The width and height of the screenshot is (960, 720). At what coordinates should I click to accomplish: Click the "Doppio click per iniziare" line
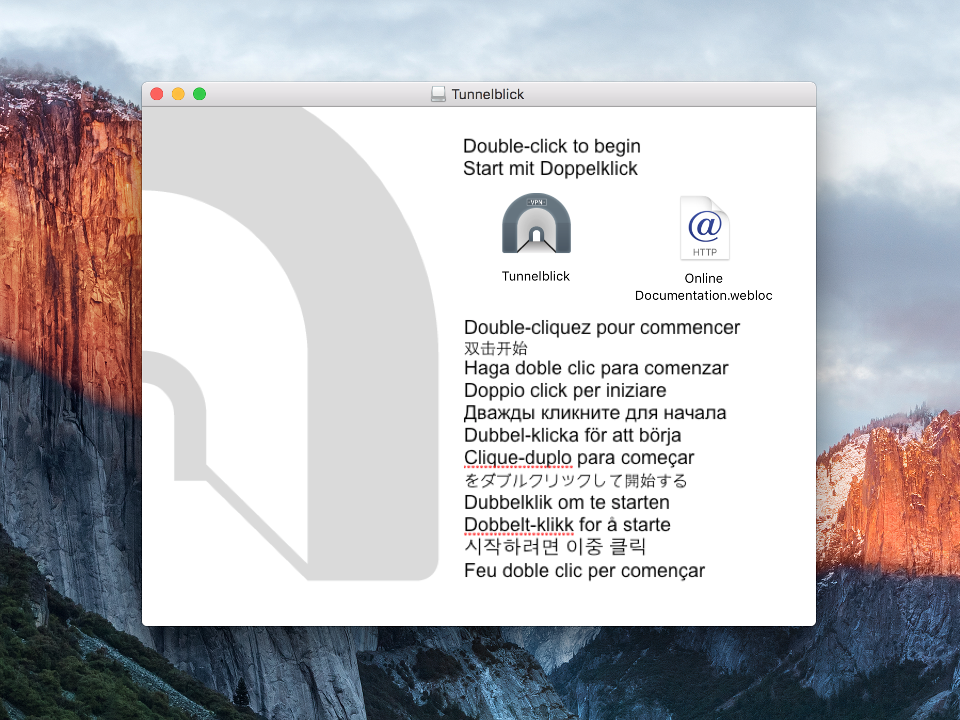[565, 390]
